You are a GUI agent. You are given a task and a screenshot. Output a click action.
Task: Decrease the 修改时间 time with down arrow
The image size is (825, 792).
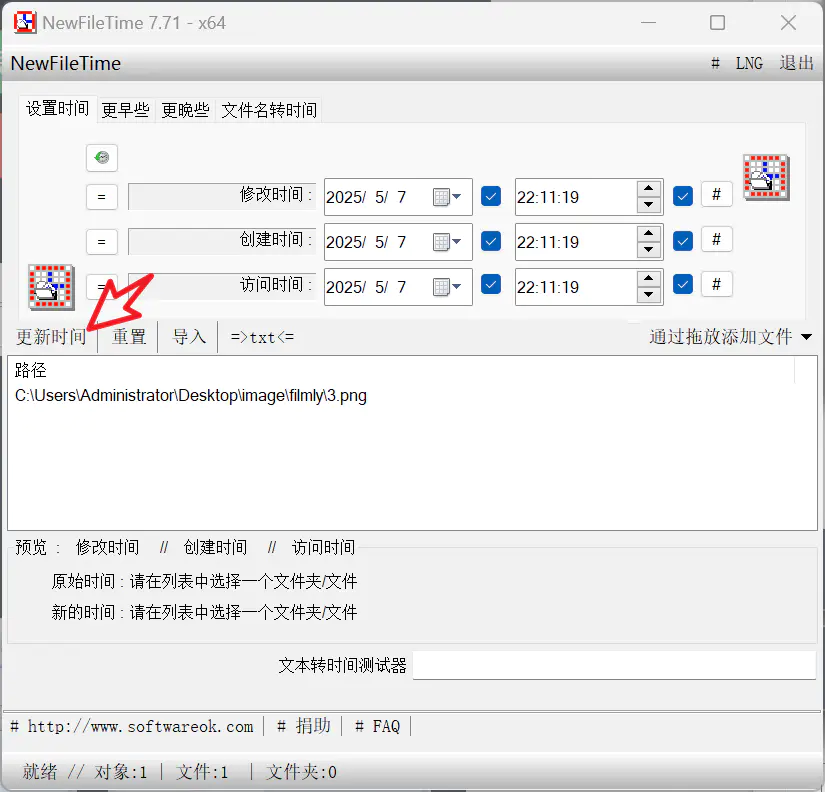(649, 205)
